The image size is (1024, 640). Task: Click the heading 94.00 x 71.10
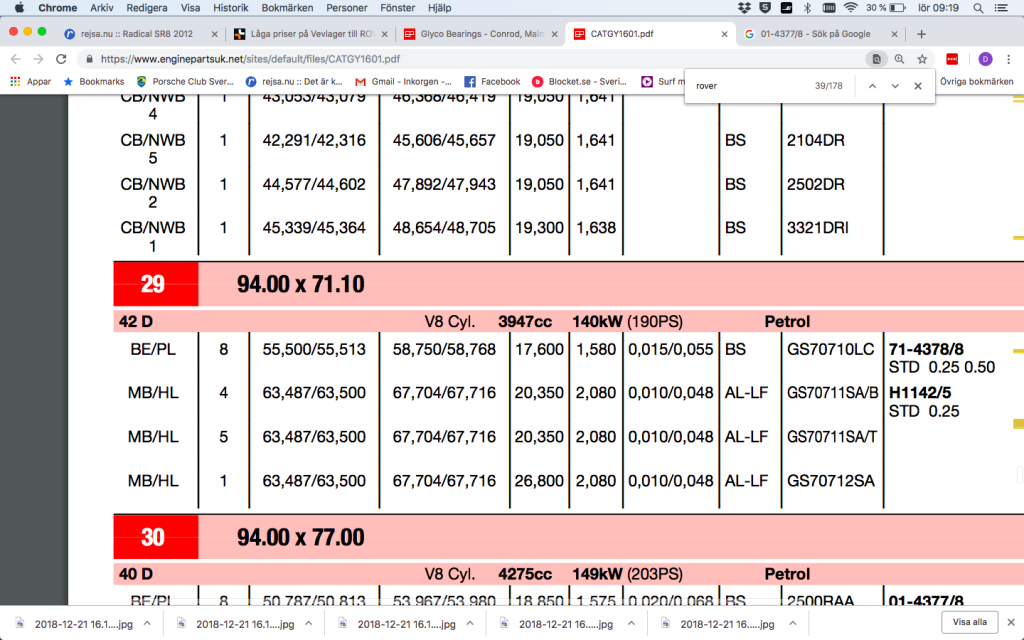point(300,284)
